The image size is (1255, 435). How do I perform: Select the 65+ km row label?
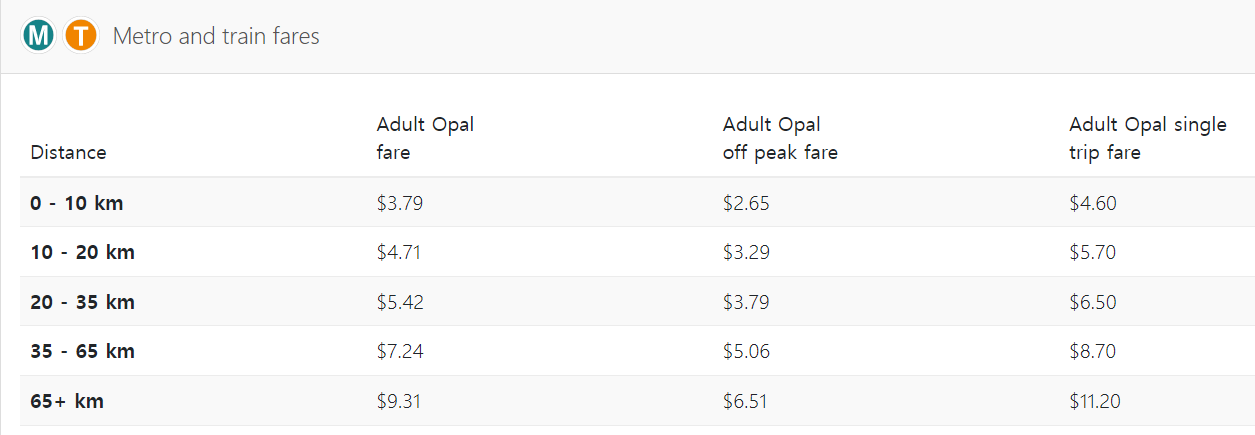point(67,402)
